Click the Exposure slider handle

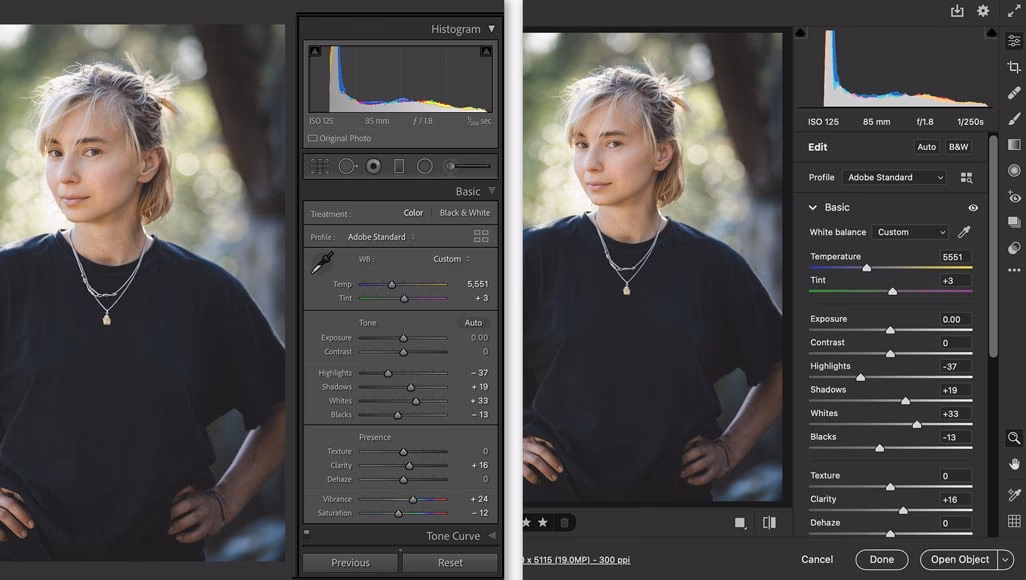click(891, 328)
